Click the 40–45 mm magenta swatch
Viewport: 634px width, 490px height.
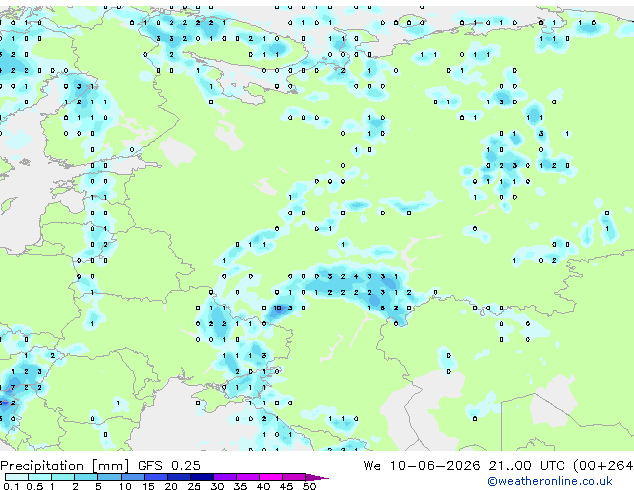point(271,477)
